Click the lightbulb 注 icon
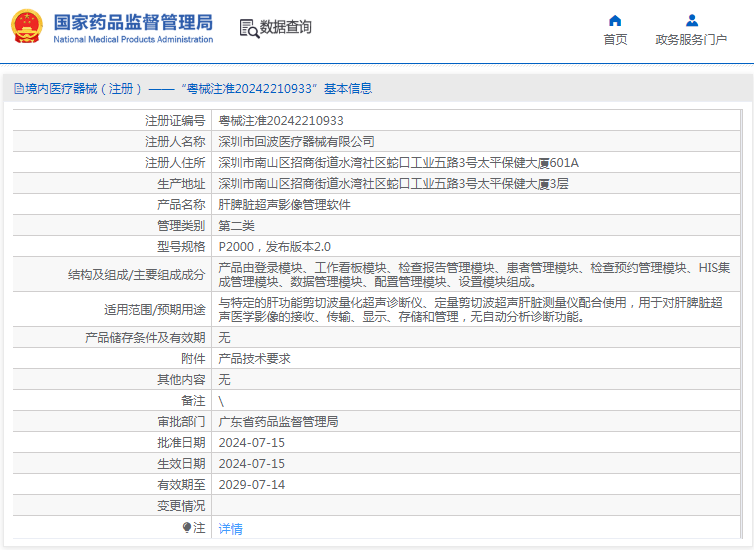Viewport: 754px width, 550px height. click(x=187, y=527)
